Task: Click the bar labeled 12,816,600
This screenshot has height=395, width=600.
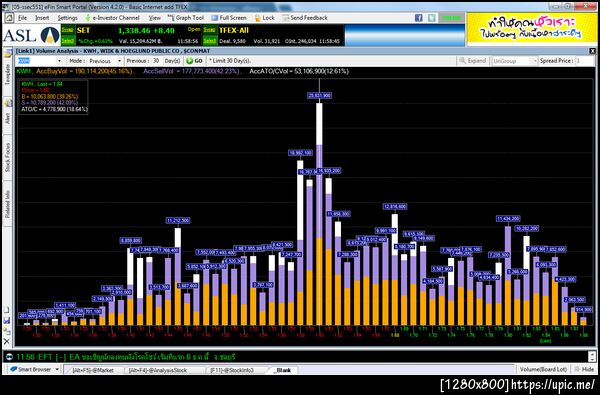Action: [395, 270]
